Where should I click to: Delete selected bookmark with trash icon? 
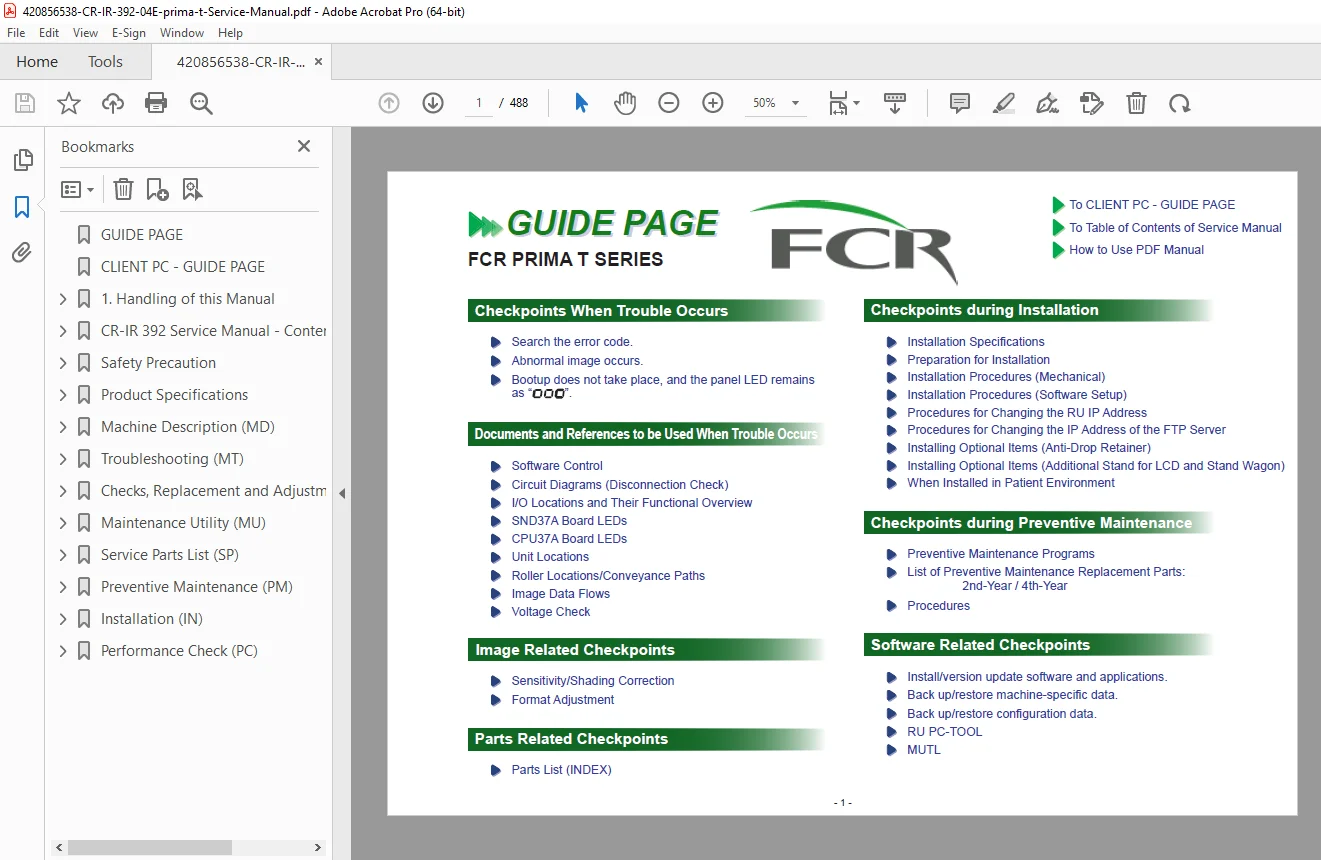click(x=123, y=189)
